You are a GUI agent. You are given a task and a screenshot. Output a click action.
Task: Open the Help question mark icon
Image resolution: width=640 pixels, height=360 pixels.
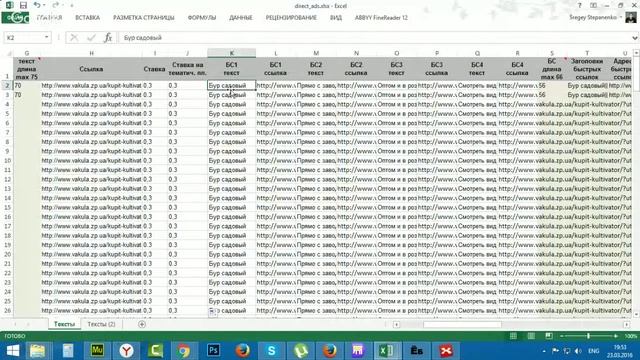coord(579,5)
